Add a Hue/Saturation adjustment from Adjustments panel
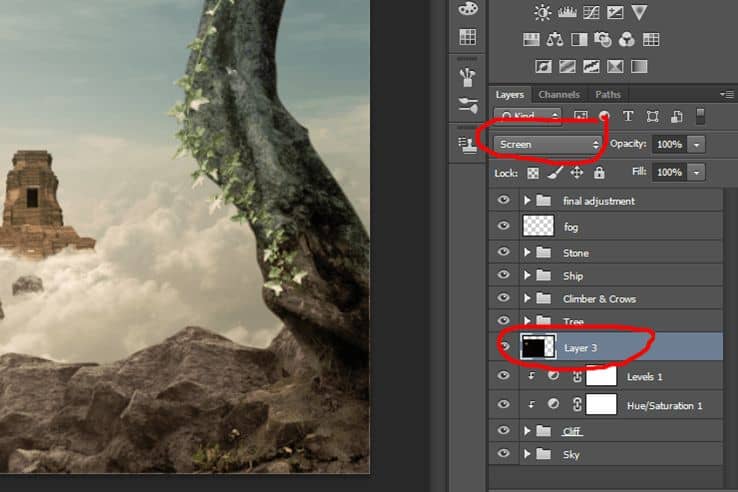 (531, 40)
